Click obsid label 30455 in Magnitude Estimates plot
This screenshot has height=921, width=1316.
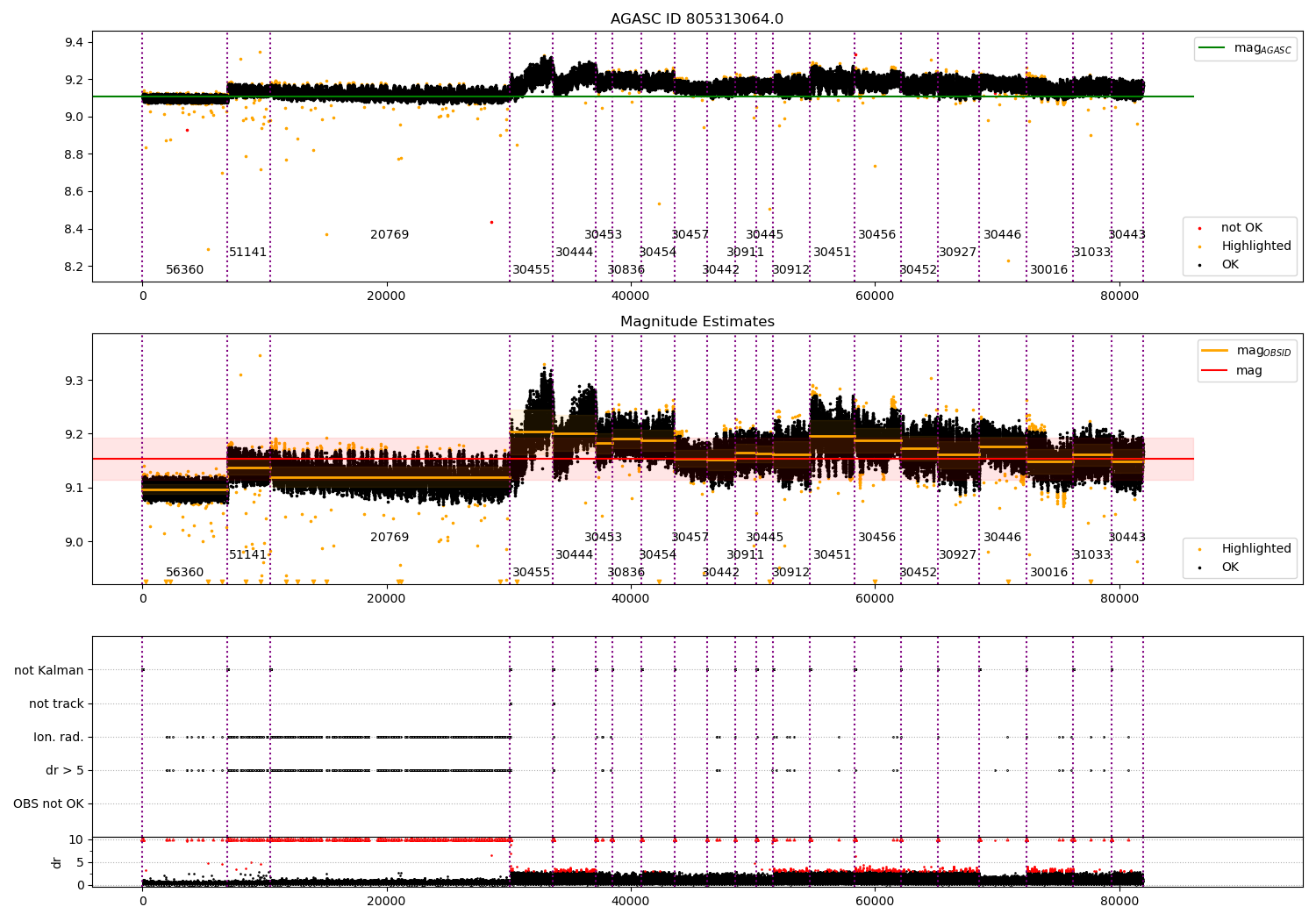531,573
